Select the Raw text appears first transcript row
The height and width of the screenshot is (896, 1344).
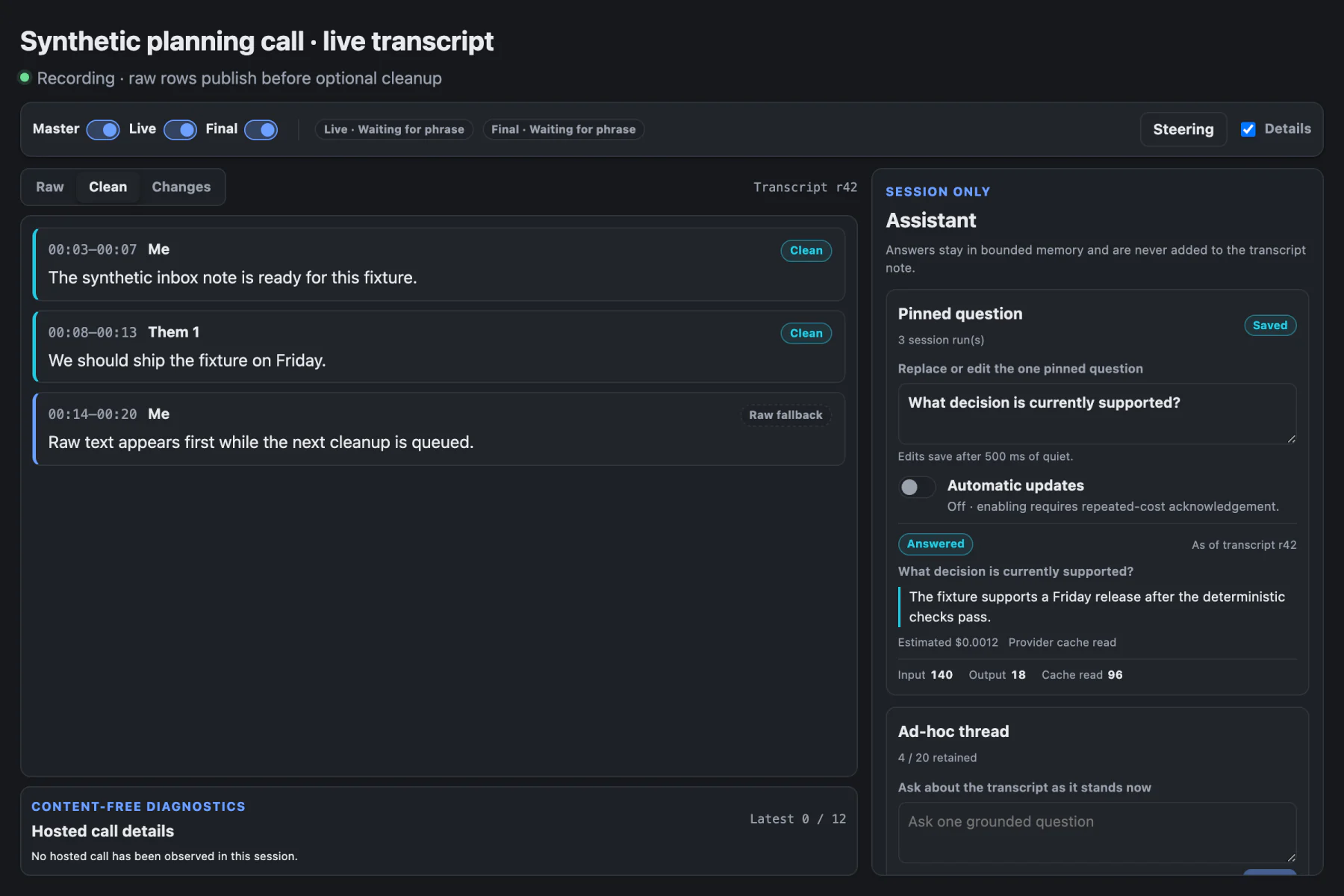click(439, 429)
